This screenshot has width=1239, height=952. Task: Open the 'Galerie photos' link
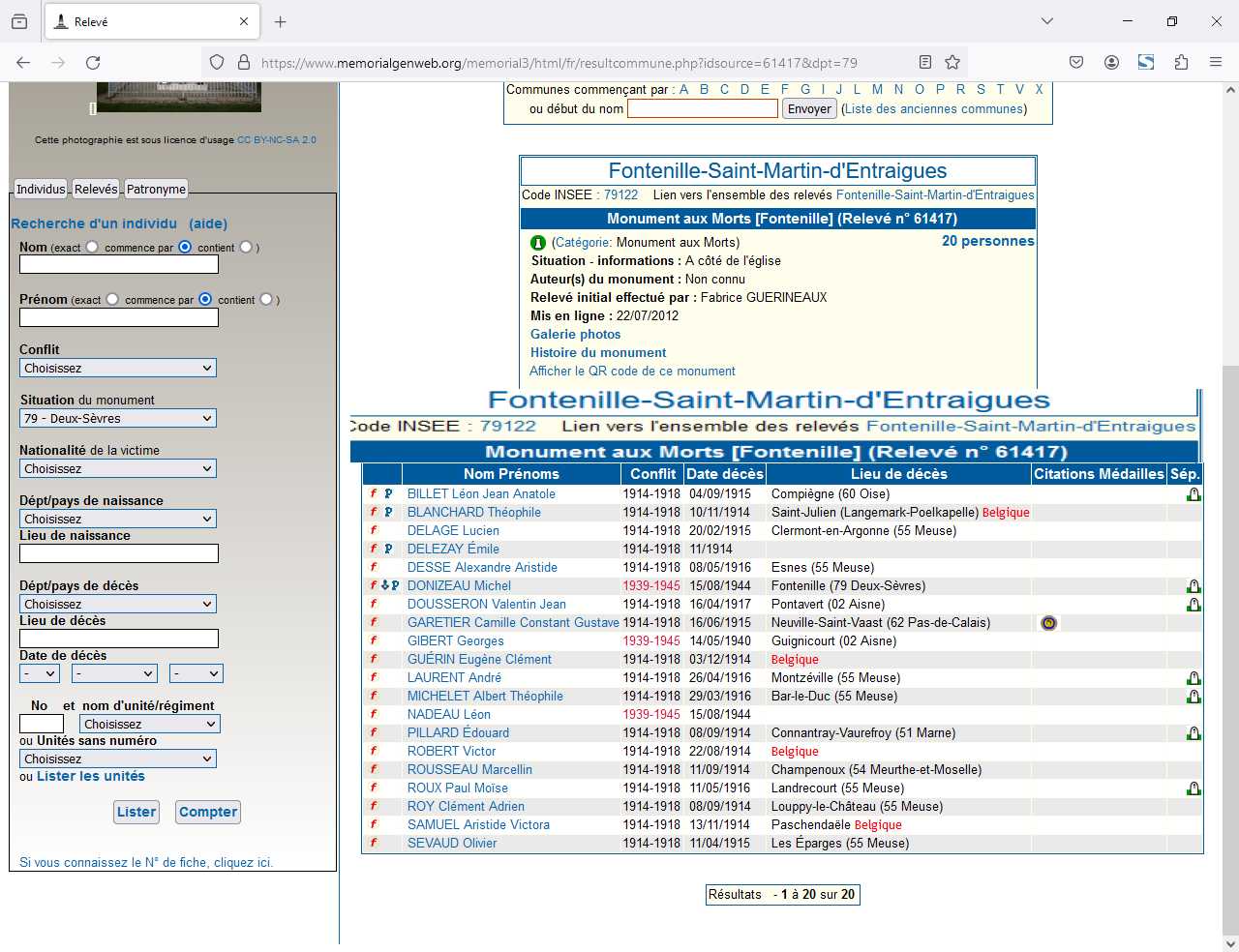click(x=575, y=334)
